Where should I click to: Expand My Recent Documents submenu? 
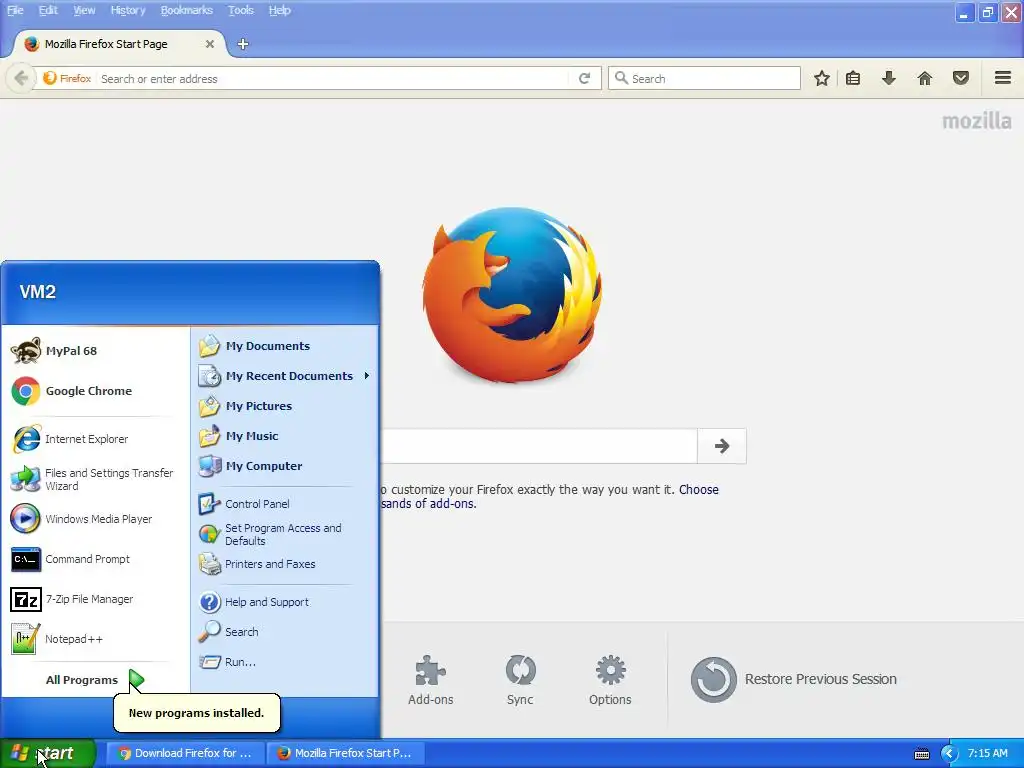[x=285, y=376]
